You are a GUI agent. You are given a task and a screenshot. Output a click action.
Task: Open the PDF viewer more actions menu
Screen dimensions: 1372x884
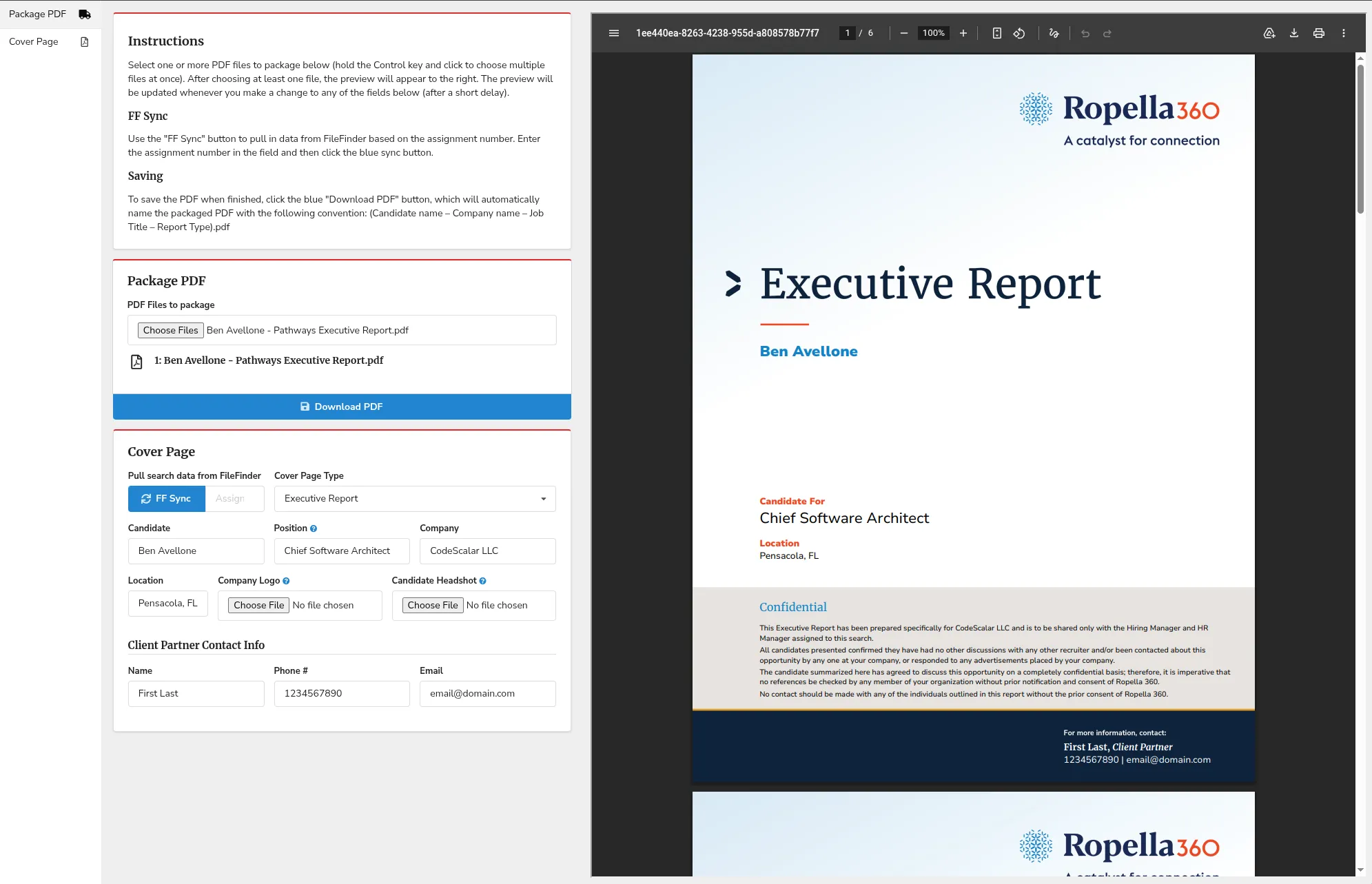click(x=1344, y=33)
